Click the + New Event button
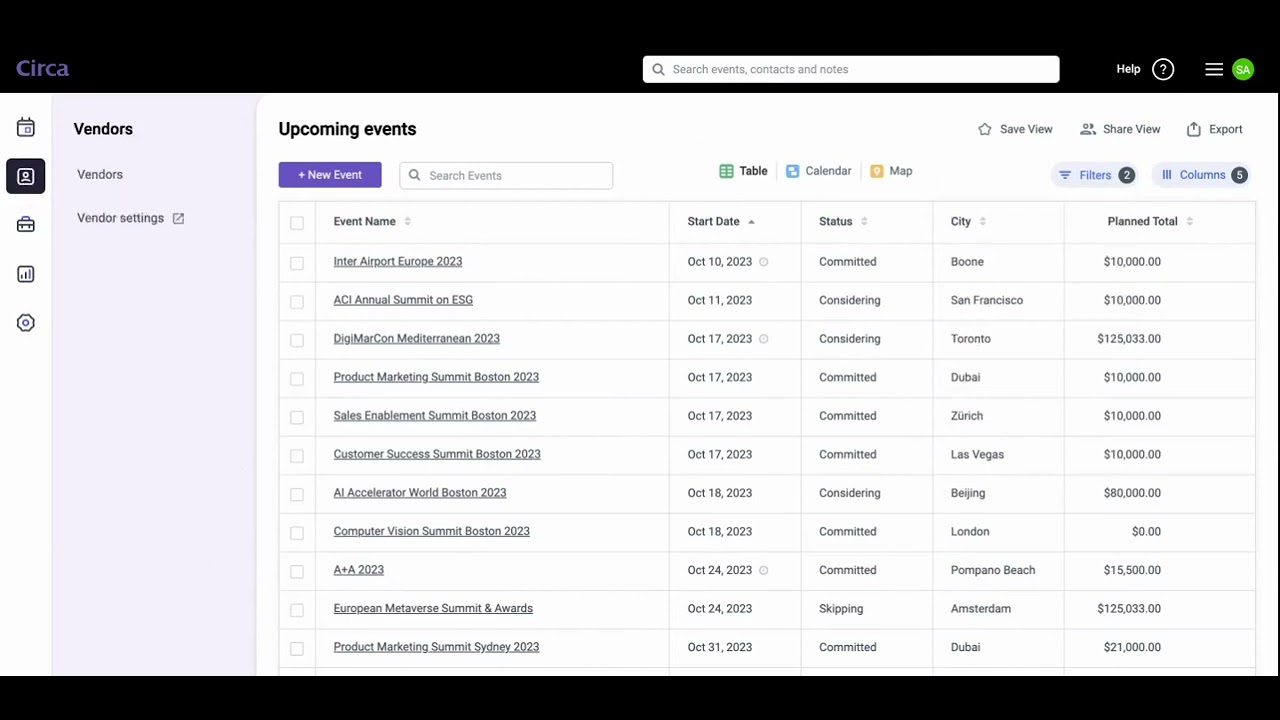This screenshot has height=720, width=1280. 330,175
